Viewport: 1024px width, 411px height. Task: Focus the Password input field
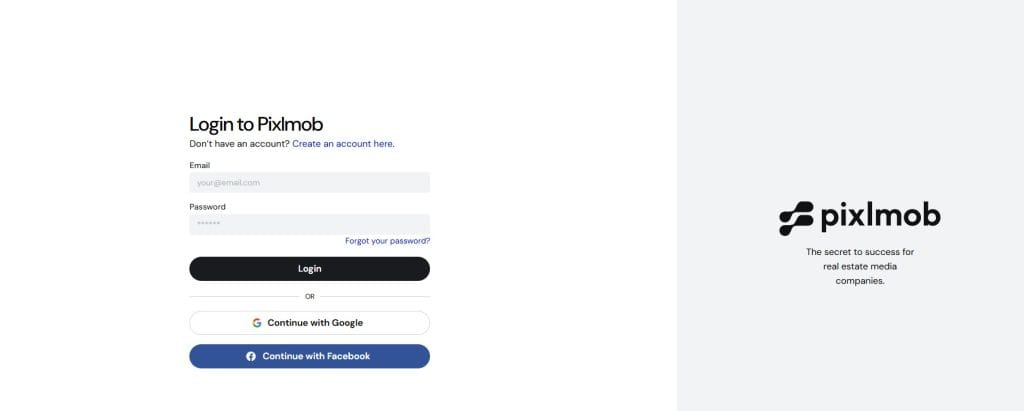[x=309, y=224]
